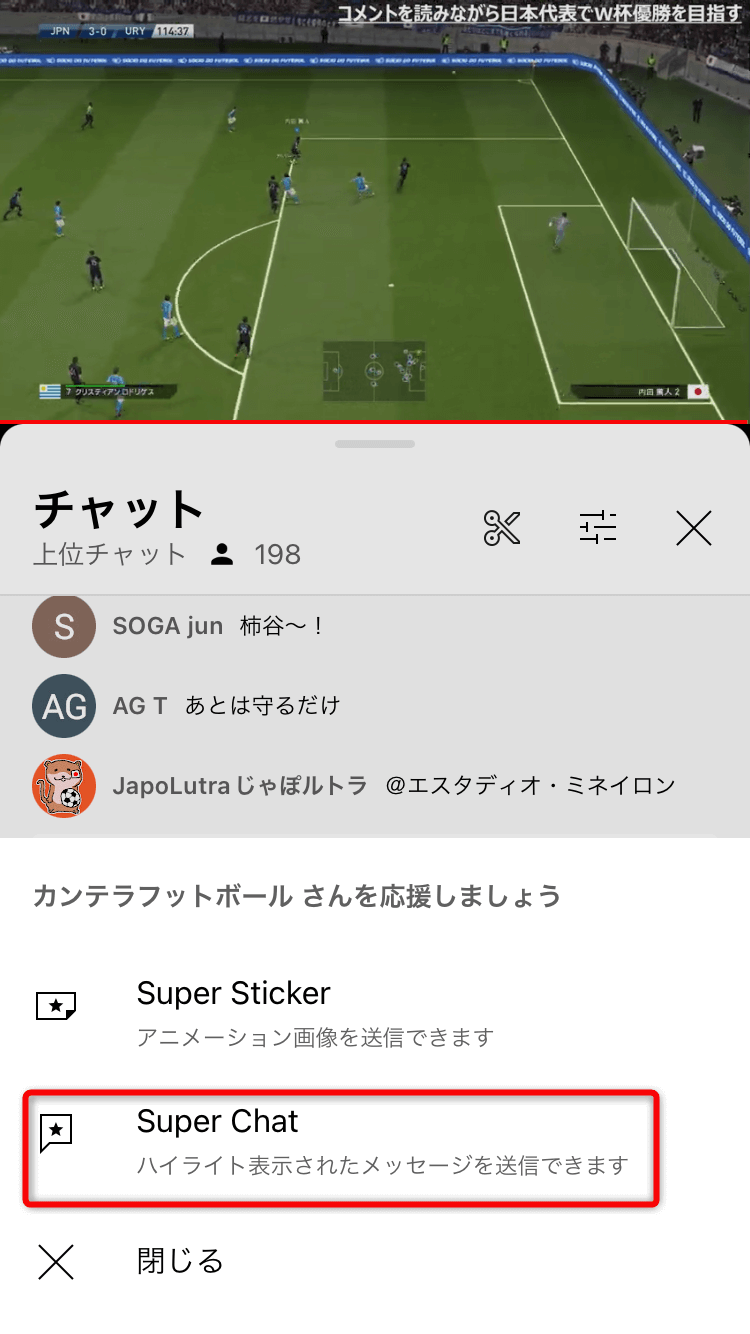Image resolution: width=750 pixels, height=1334 pixels.
Task: Tap the soccer game video player
Action: (375, 210)
